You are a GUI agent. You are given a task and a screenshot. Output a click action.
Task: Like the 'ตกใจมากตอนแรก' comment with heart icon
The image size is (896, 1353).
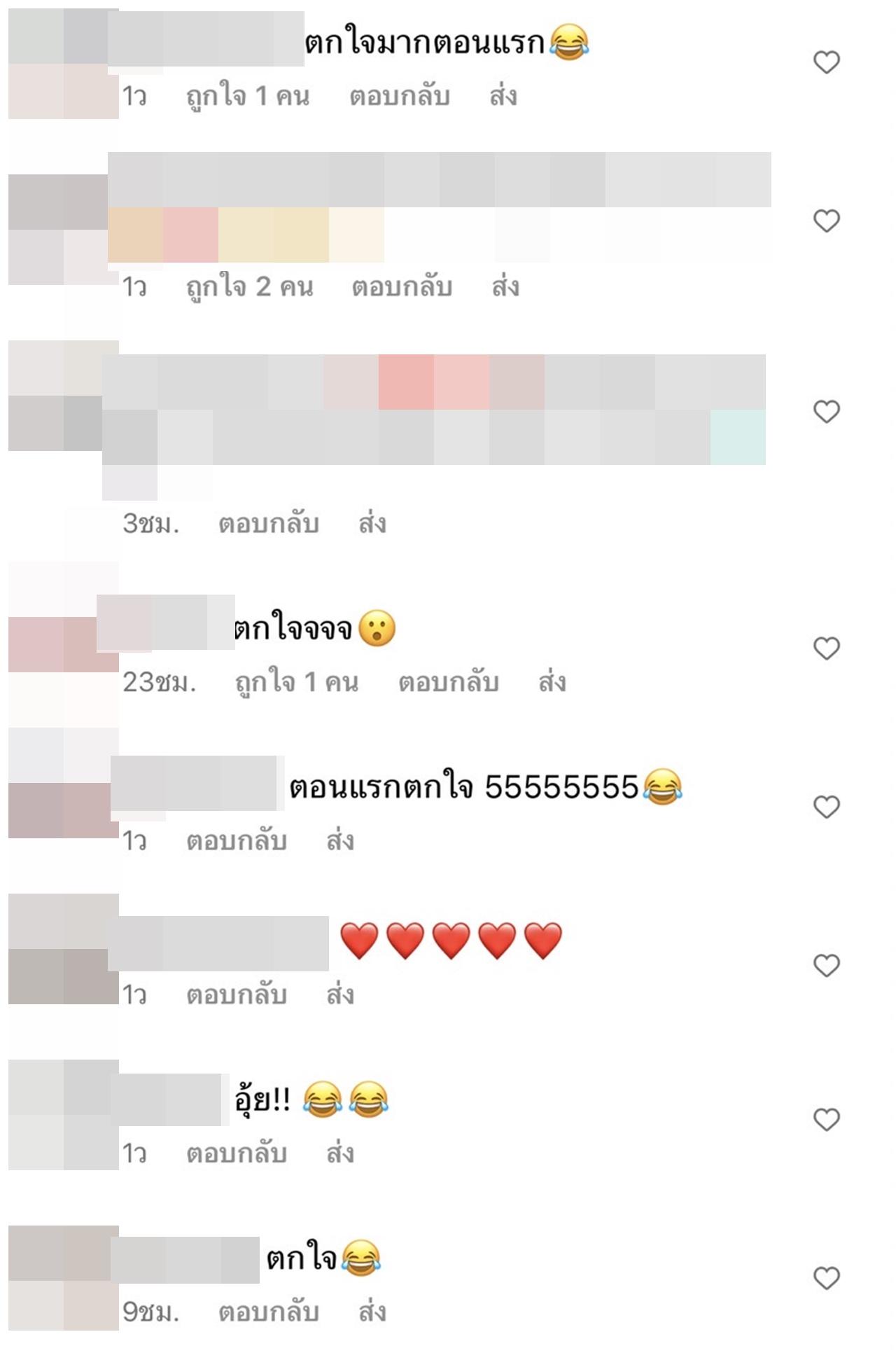click(826, 62)
